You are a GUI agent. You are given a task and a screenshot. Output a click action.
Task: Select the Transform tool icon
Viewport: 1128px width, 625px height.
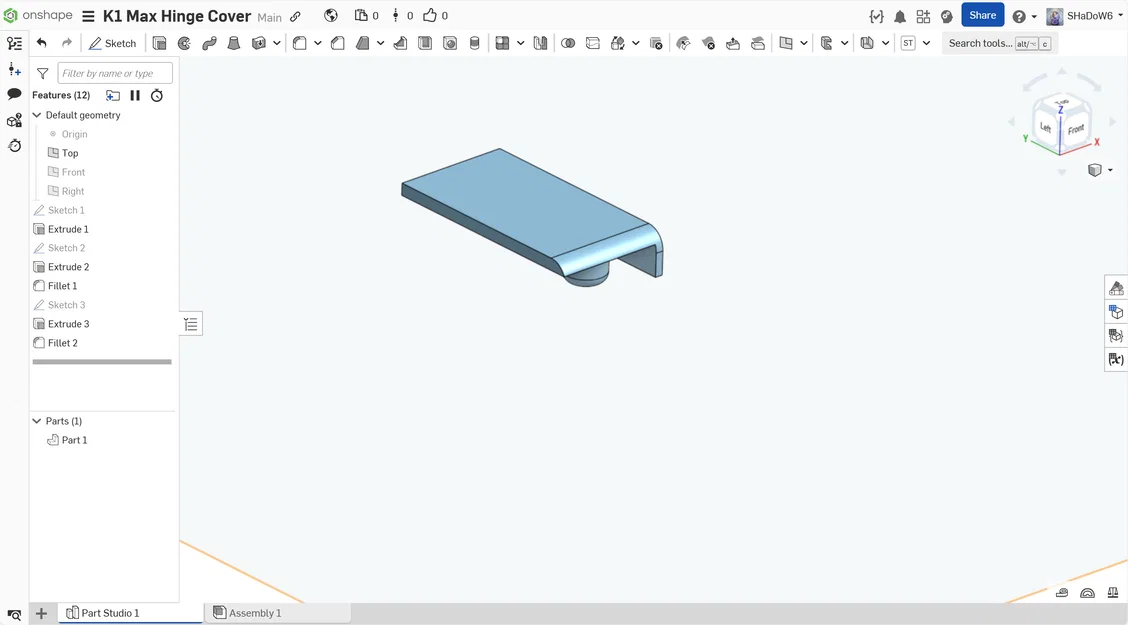(618, 43)
